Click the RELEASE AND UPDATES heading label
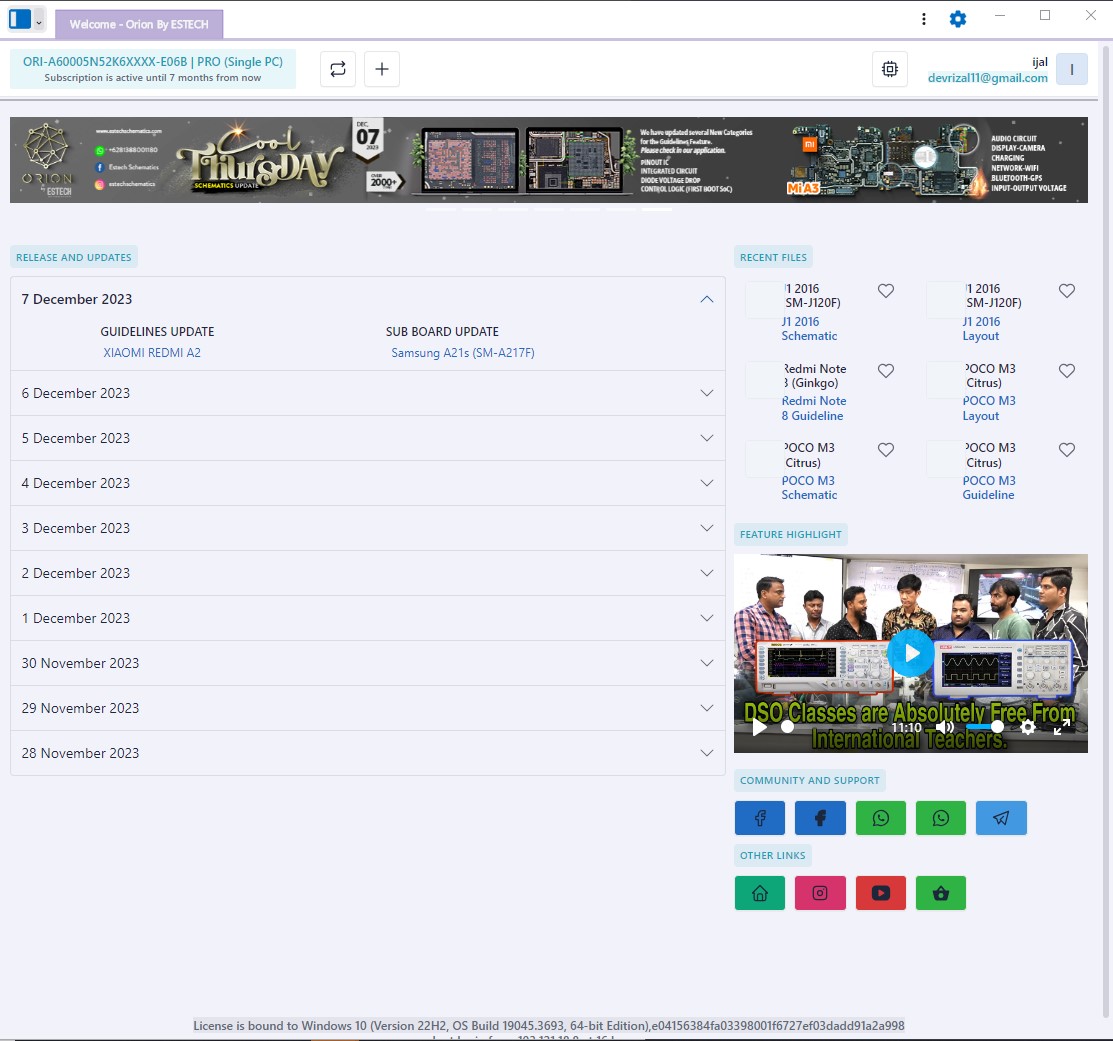 coord(74,258)
